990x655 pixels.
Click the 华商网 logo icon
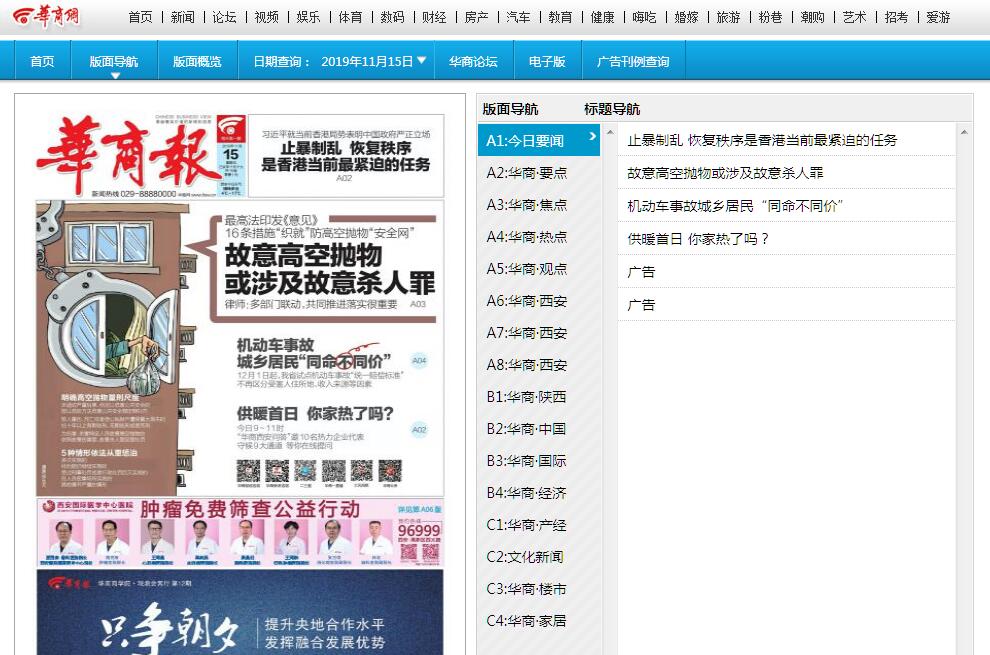coord(47,16)
